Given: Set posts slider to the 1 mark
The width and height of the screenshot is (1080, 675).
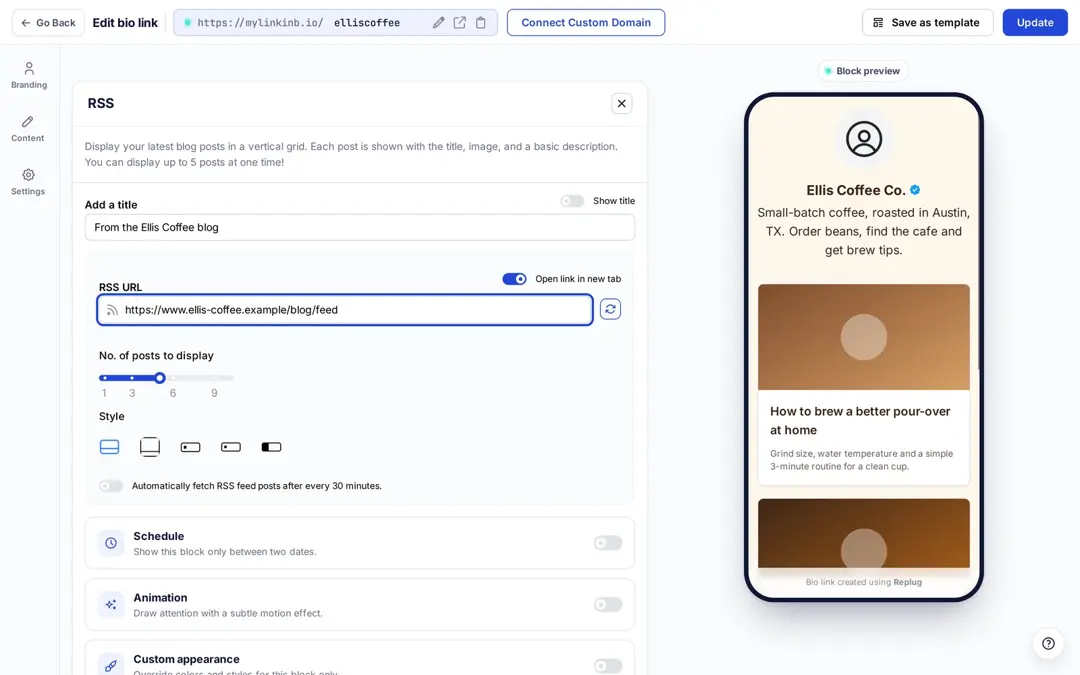Looking at the screenshot, I should point(104,377).
